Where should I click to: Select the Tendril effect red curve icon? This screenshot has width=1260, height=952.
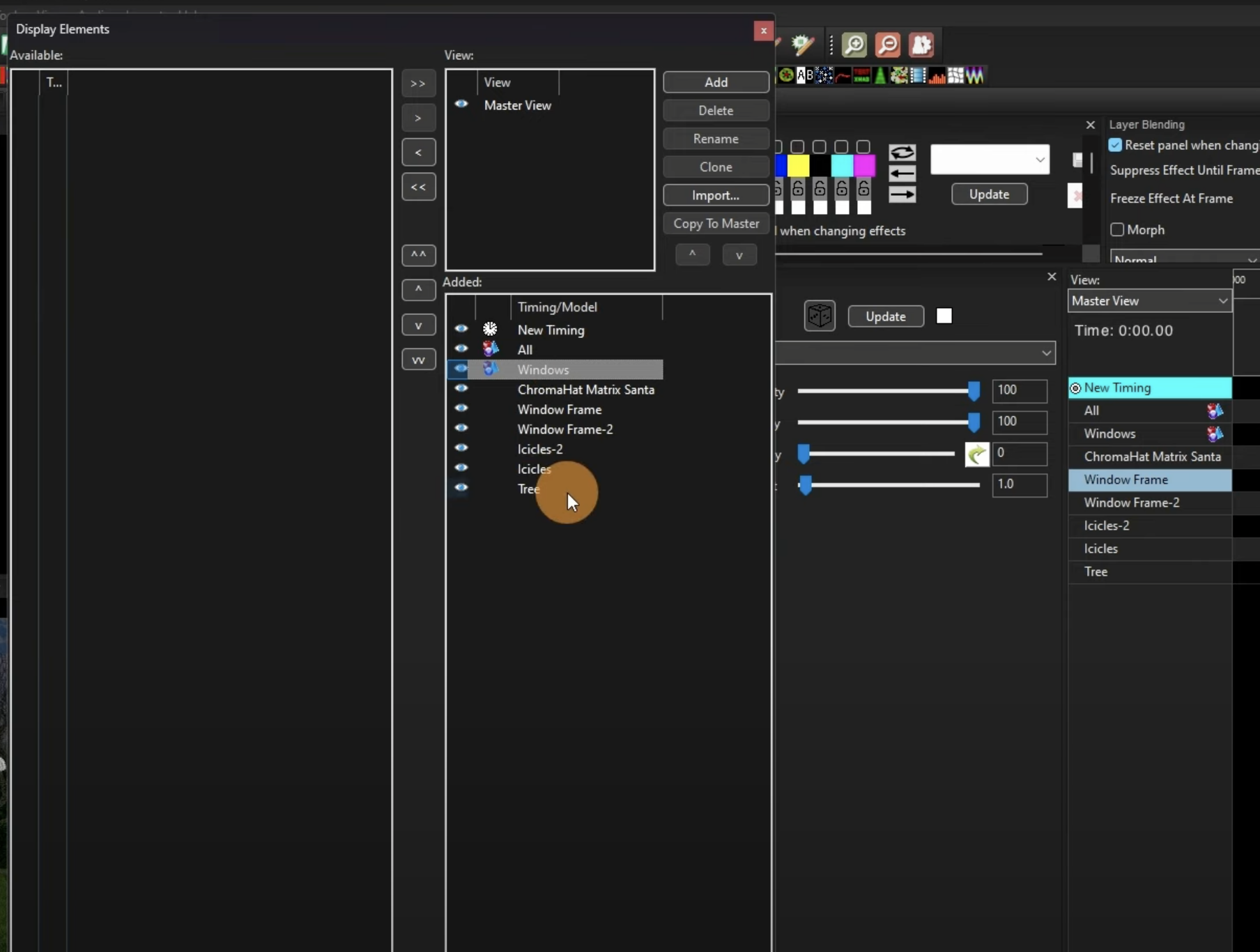tap(843, 75)
